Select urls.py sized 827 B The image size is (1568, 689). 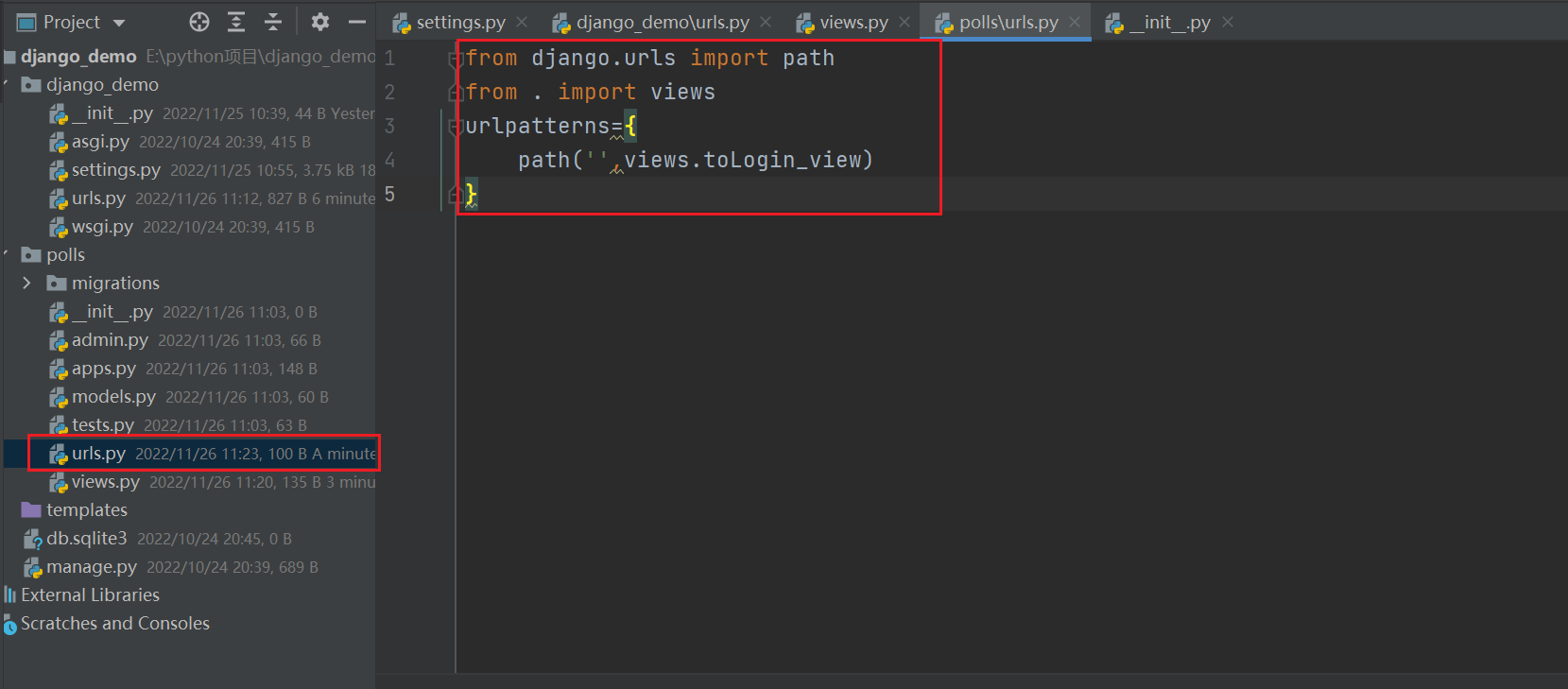[x=98, y=198]
